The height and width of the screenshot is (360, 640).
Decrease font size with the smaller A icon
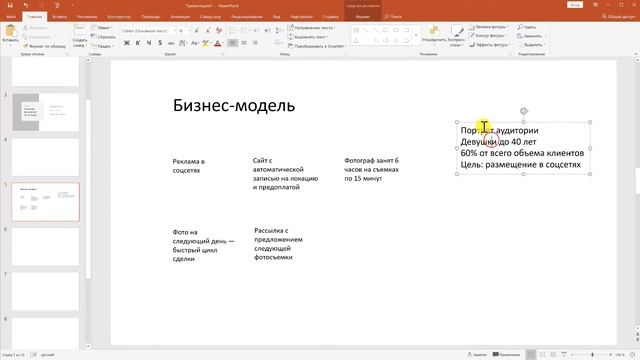[x=207, y=31]
